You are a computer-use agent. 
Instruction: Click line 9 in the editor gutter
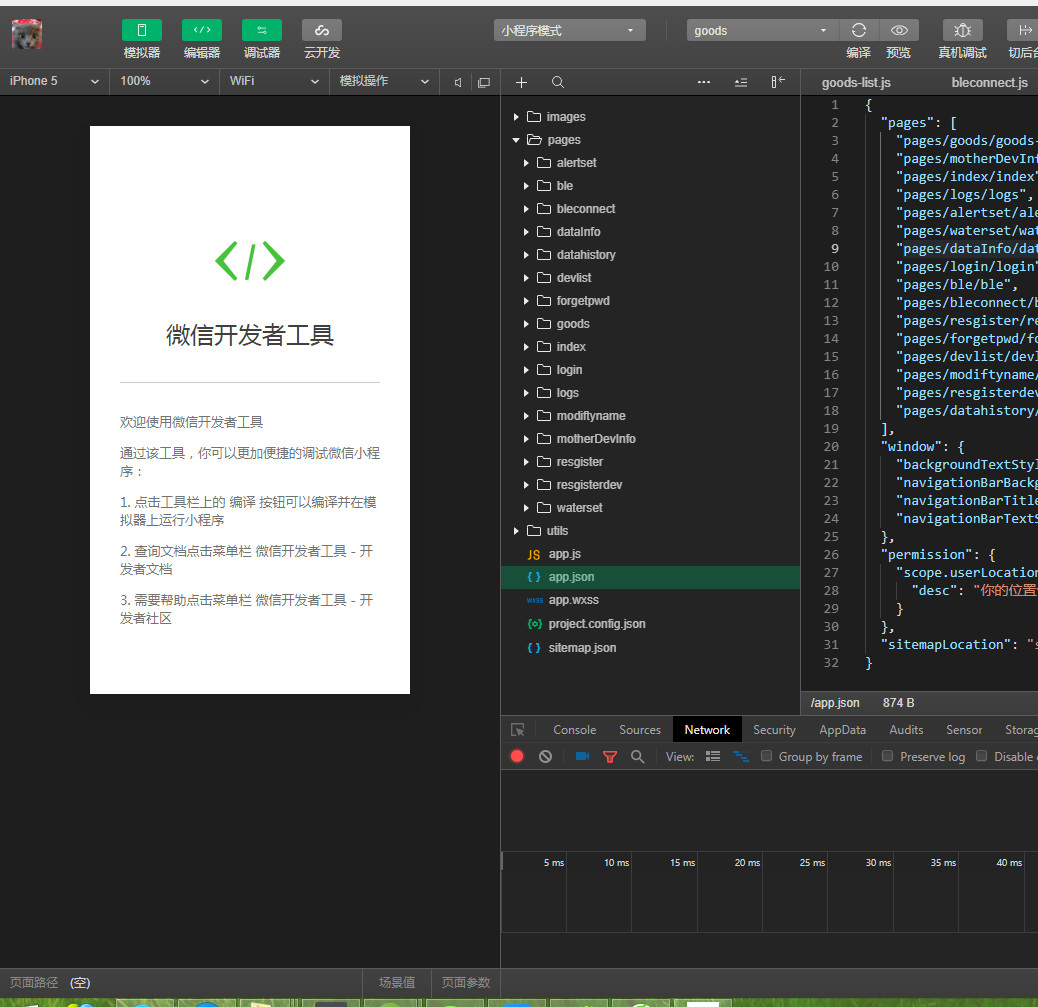click(x=834, y=249)
